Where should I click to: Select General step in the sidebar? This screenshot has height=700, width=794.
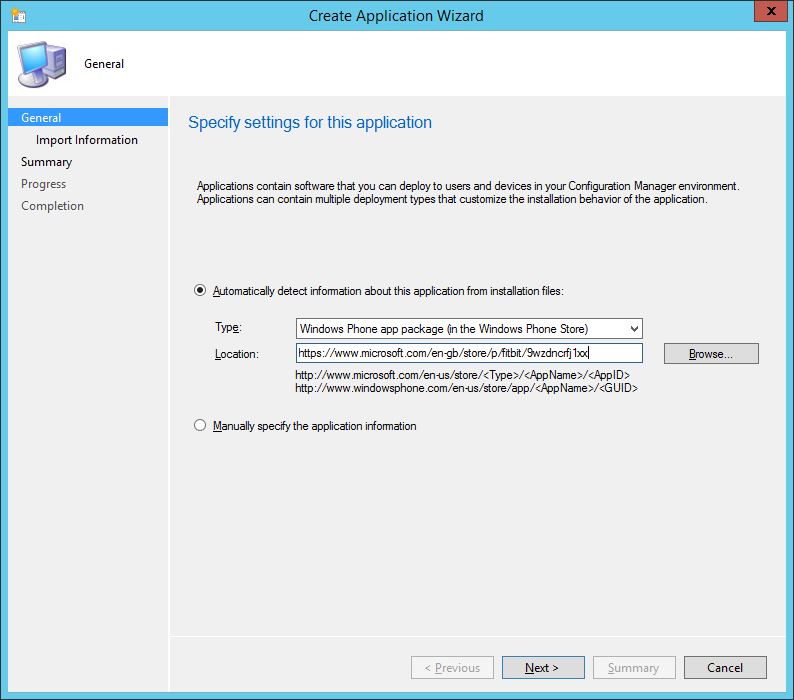pyautogui.click(x=88, y=118)
